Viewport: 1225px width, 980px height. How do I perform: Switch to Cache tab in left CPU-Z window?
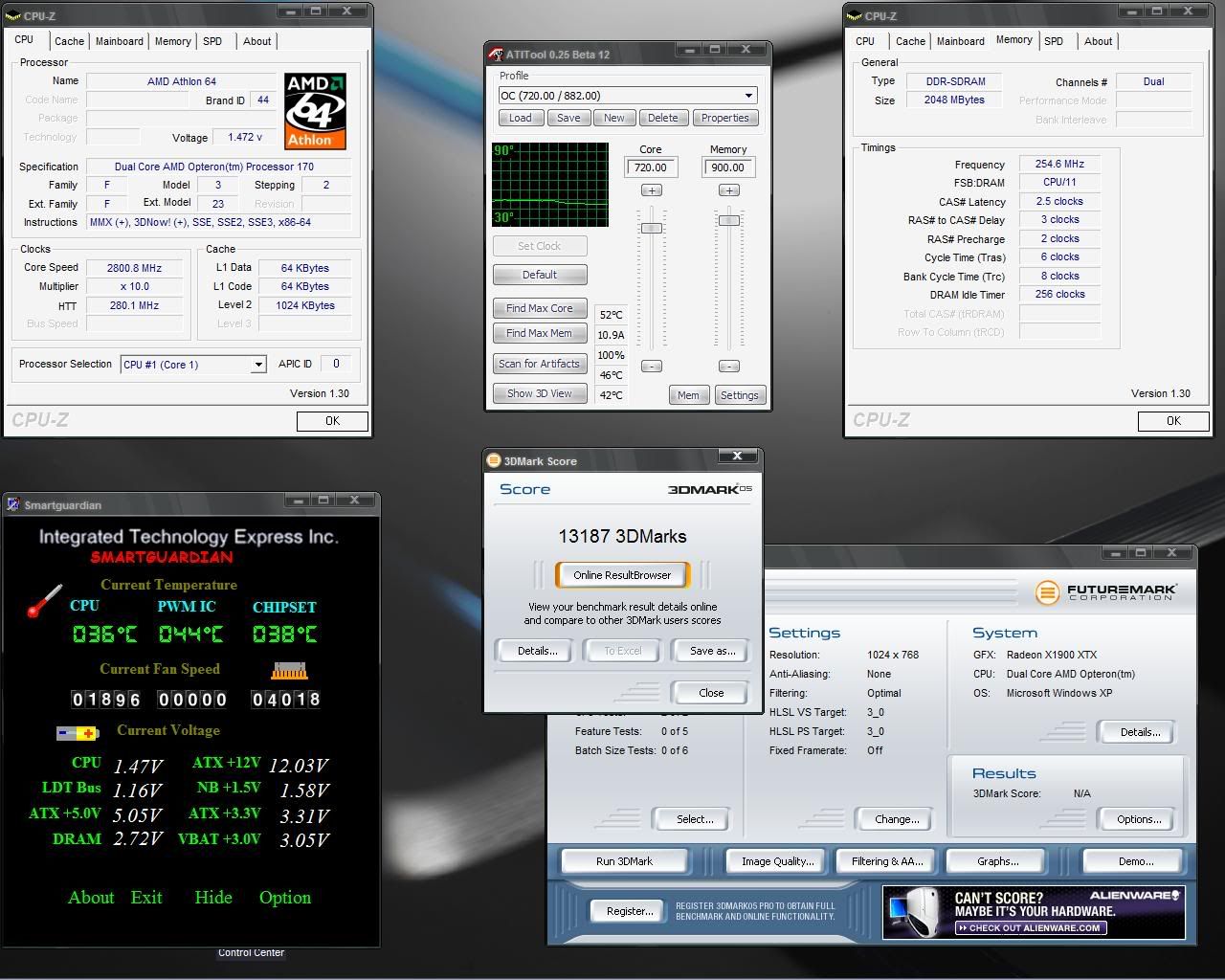click(x=69, y=41)
